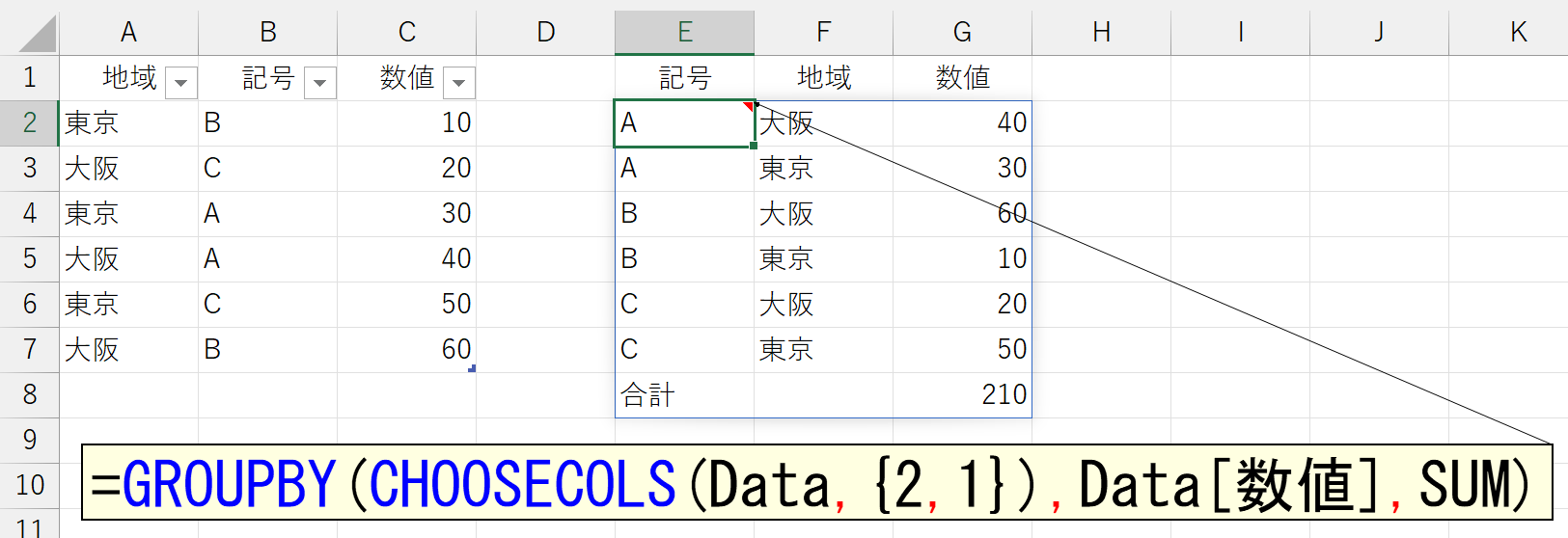Screen dimensions: 1568x538
Task: Open the 記号 filter dropdown in B1
Action: [320, 83]
